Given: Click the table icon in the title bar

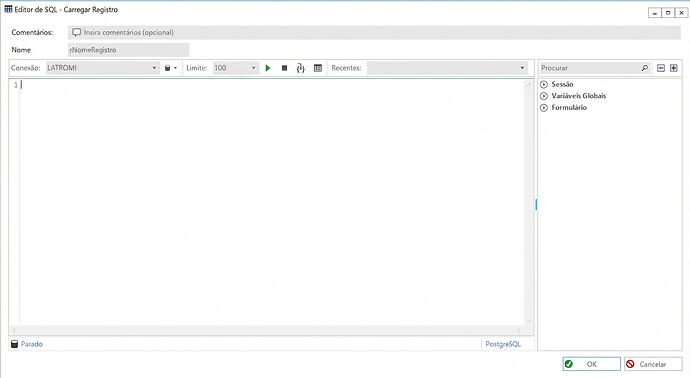Looking at the screenshot, I should point(8,9).
